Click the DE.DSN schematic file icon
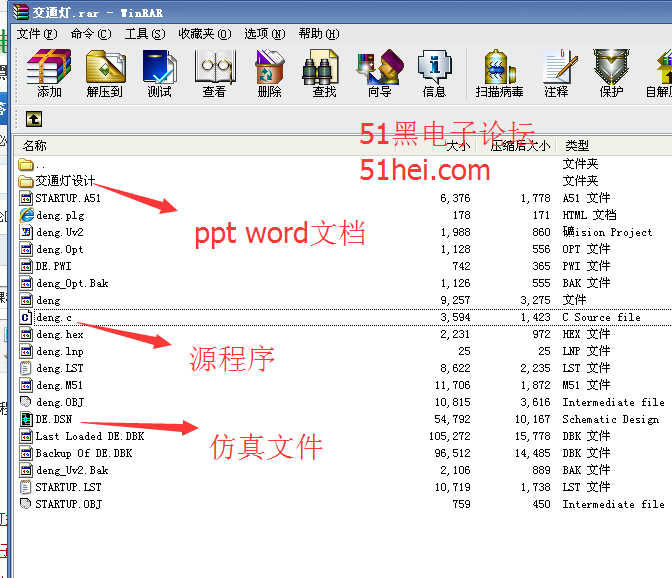Image resolution: width=672 pixels, height=578 pixels. pos(26,419)
